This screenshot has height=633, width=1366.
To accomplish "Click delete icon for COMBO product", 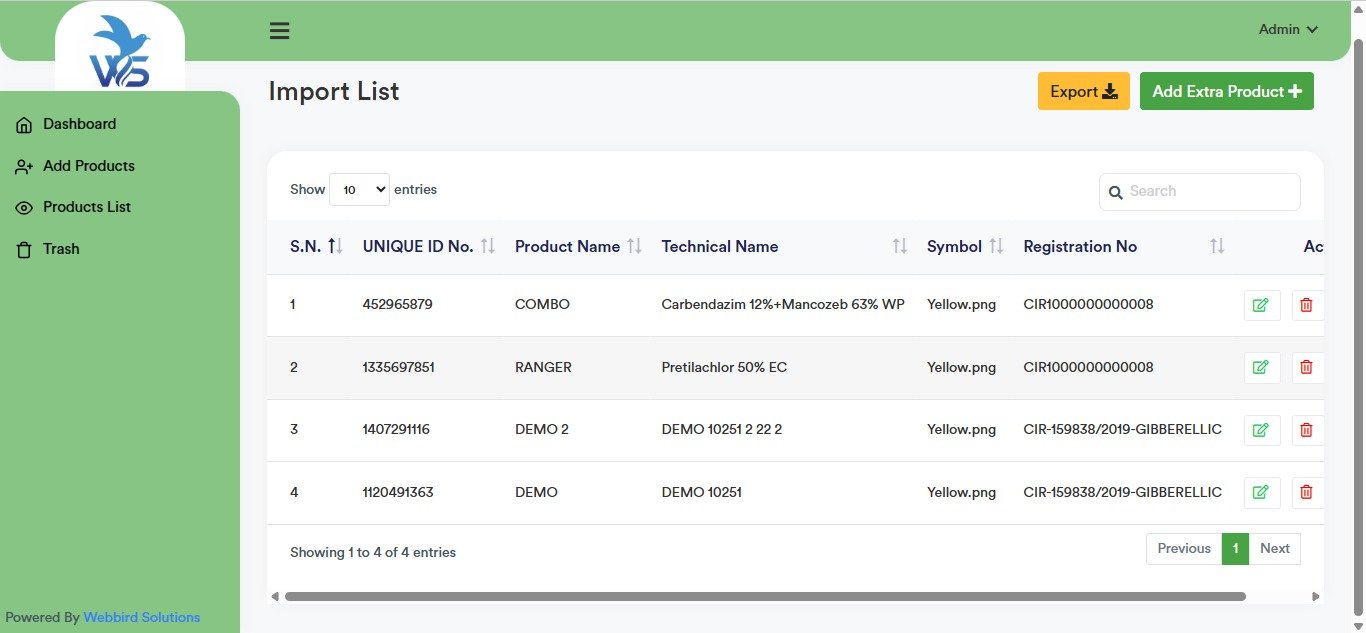I will point(1306,305).
